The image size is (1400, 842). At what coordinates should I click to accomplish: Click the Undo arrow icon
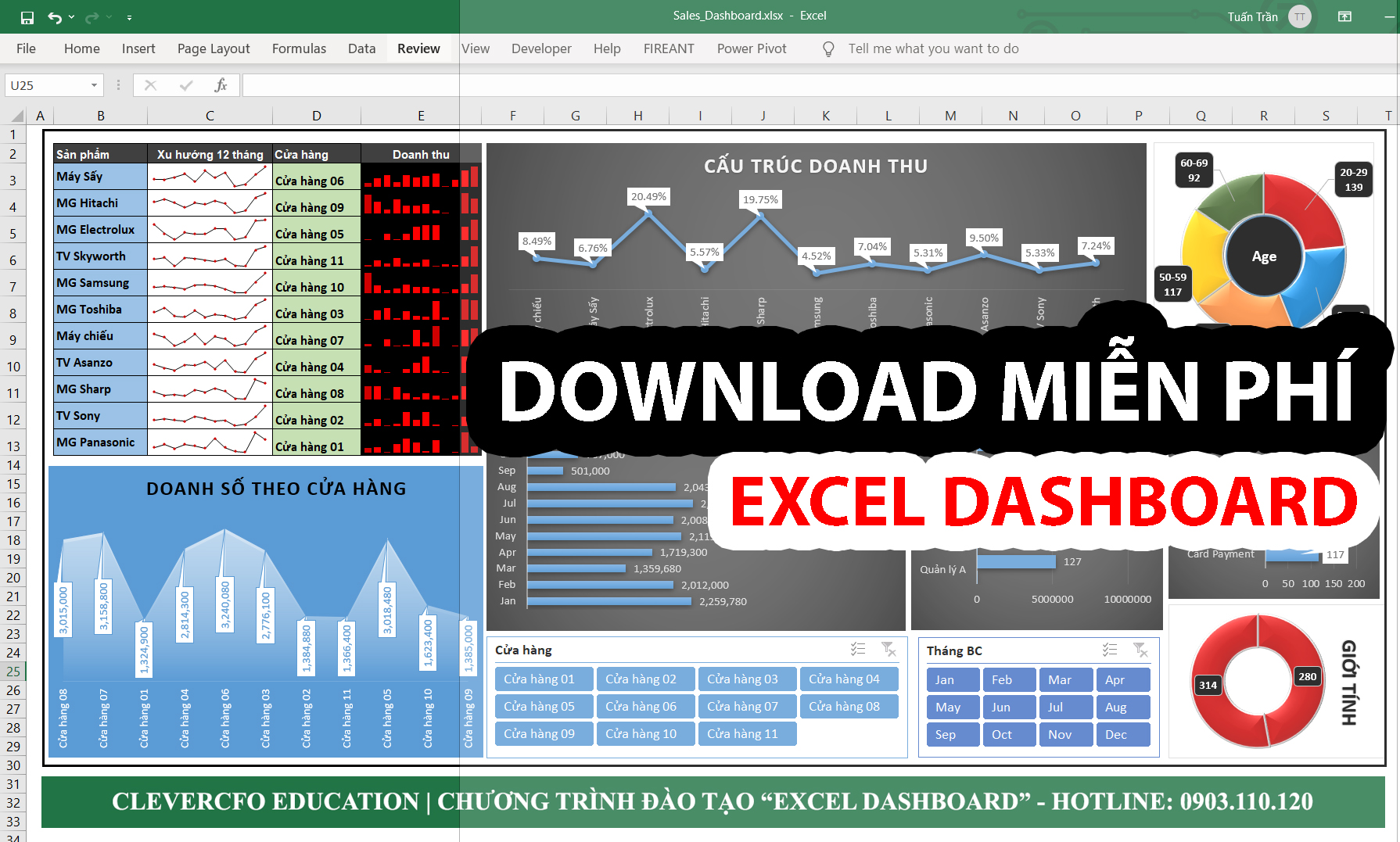tap(54, 17)
